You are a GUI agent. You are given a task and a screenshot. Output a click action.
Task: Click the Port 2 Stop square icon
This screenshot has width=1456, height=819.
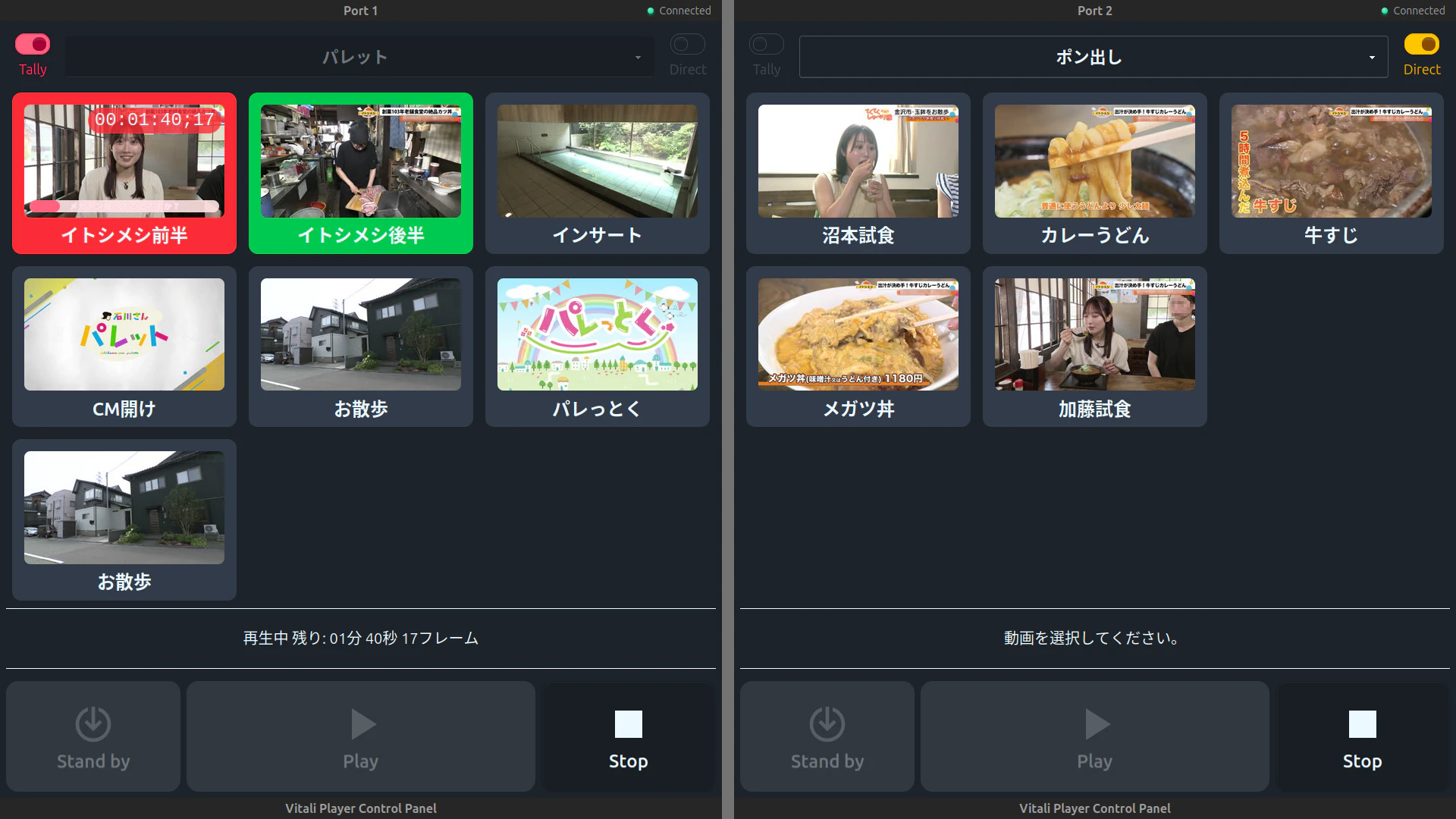click(x=1362, y=724)
